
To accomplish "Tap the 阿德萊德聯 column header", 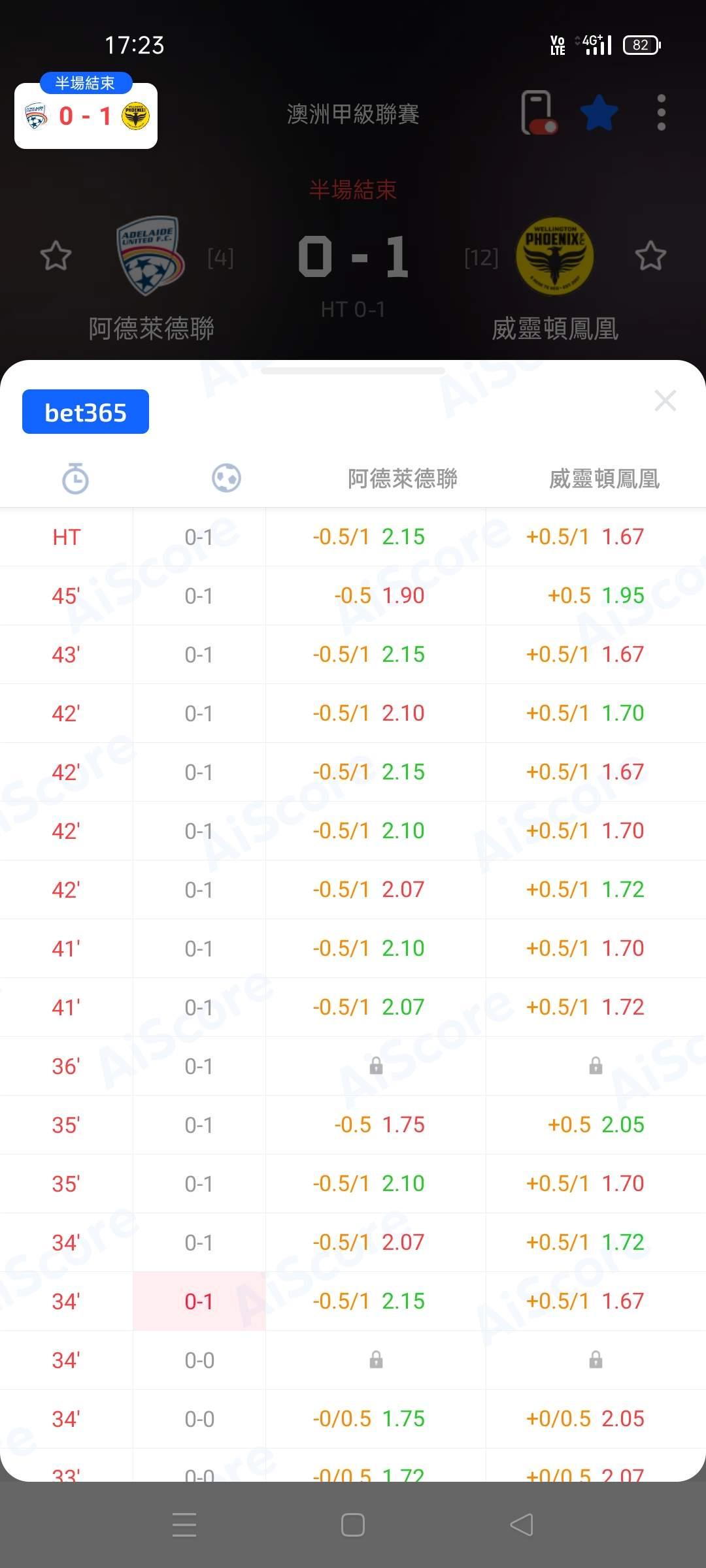I will [402, 479].
